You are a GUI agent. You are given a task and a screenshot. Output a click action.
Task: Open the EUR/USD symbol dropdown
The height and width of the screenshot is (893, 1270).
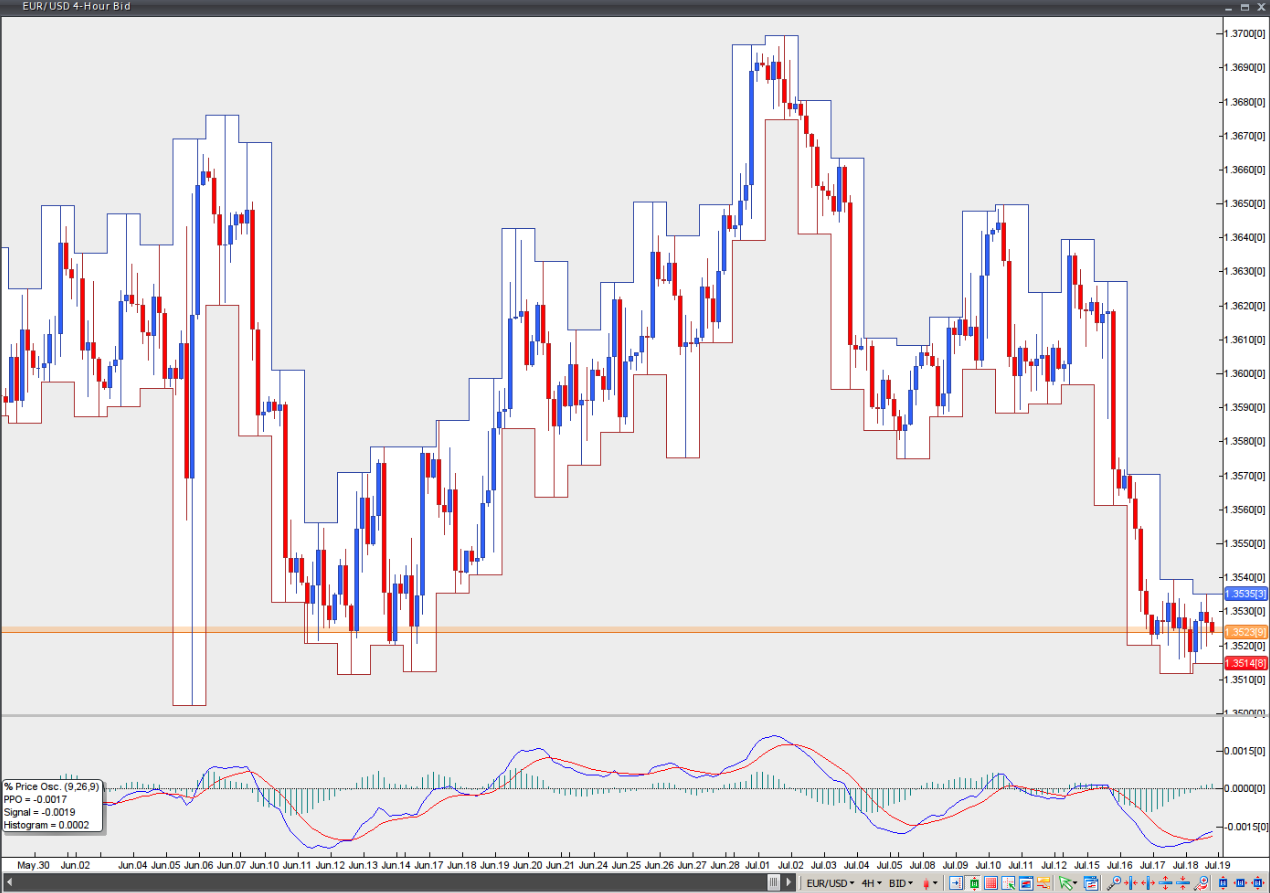[830, 883]
